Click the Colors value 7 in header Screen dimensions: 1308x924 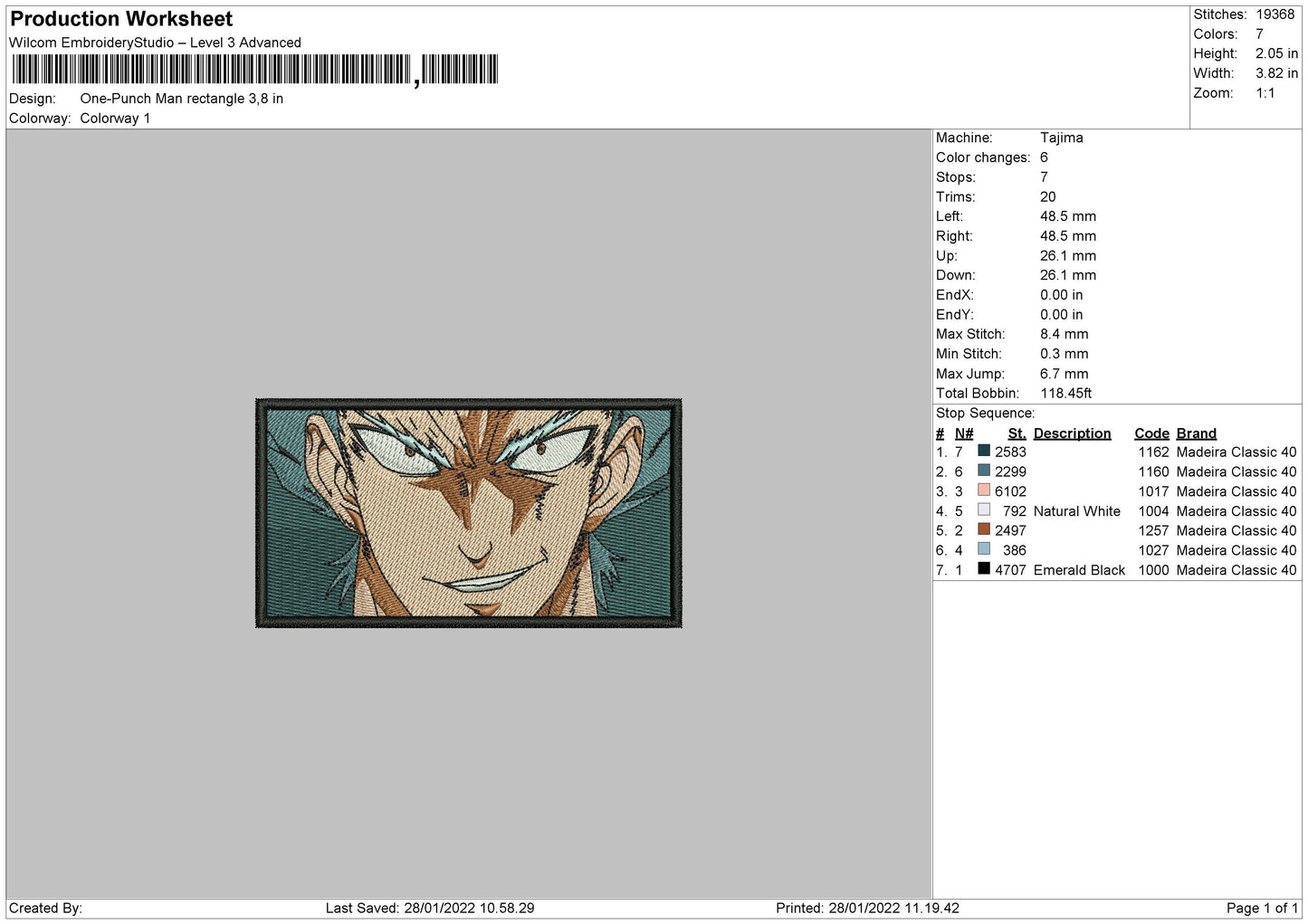coord(1259,34)
